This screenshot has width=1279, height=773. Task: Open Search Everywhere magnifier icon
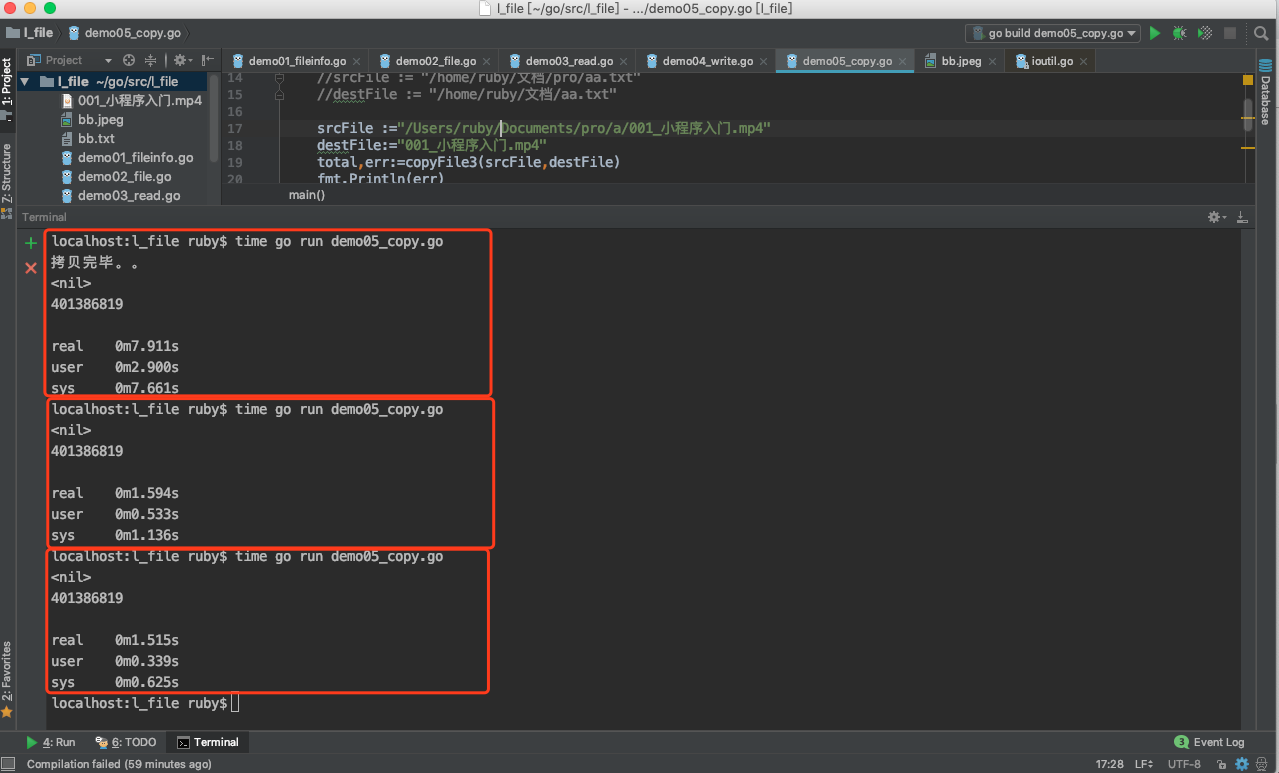[x=1261, y=33]
